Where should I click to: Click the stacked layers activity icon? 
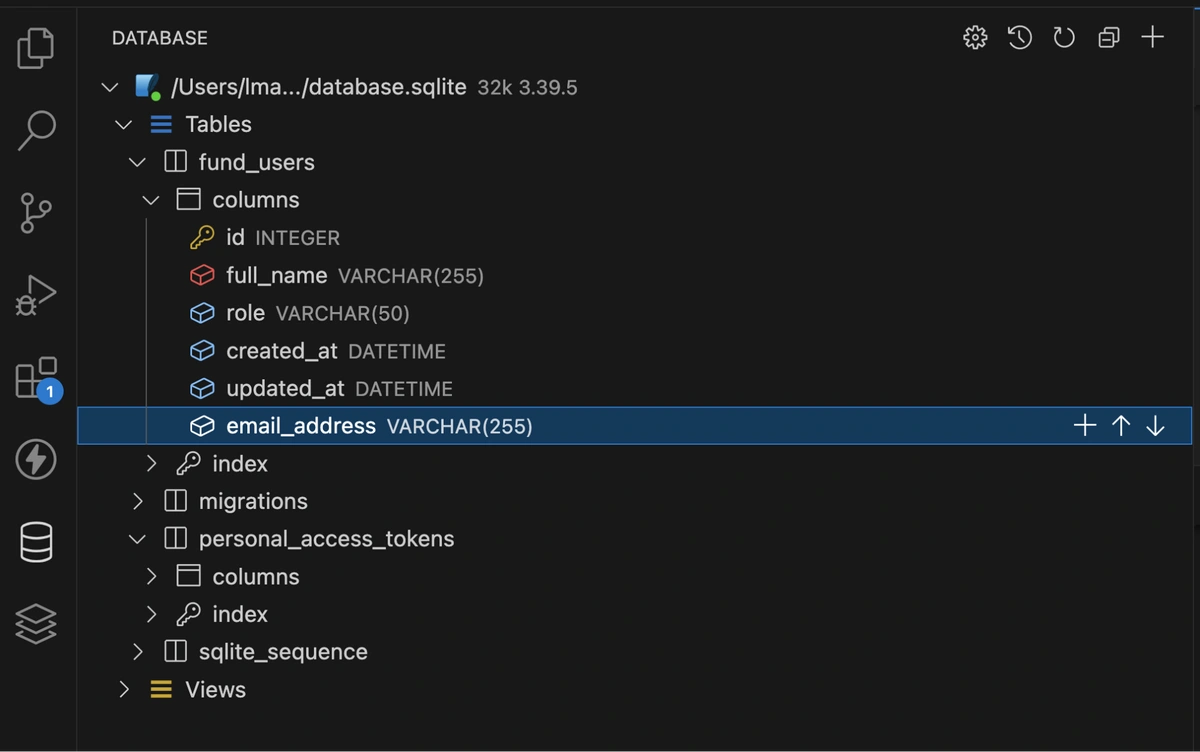coord(36,624)
